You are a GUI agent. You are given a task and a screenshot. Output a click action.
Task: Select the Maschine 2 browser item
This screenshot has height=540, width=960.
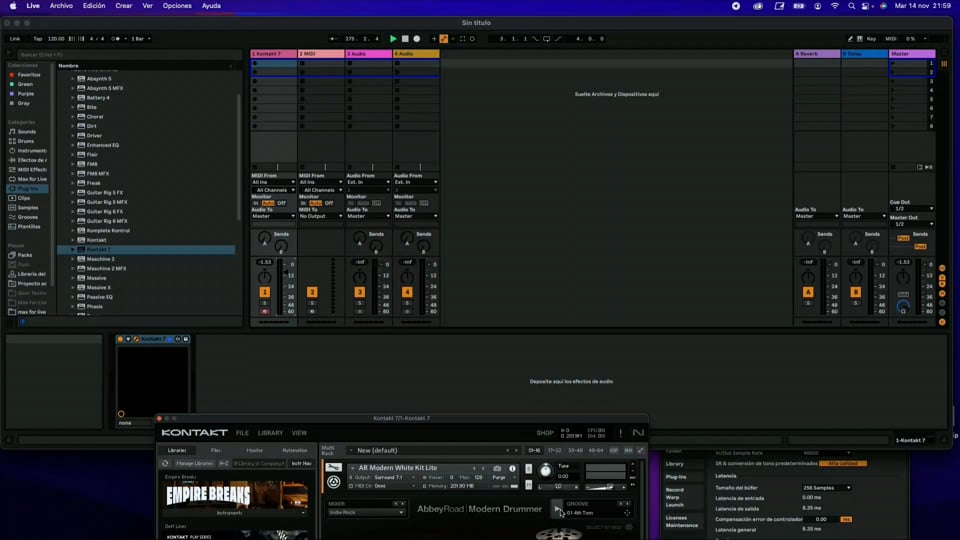[x=100, y=259]
